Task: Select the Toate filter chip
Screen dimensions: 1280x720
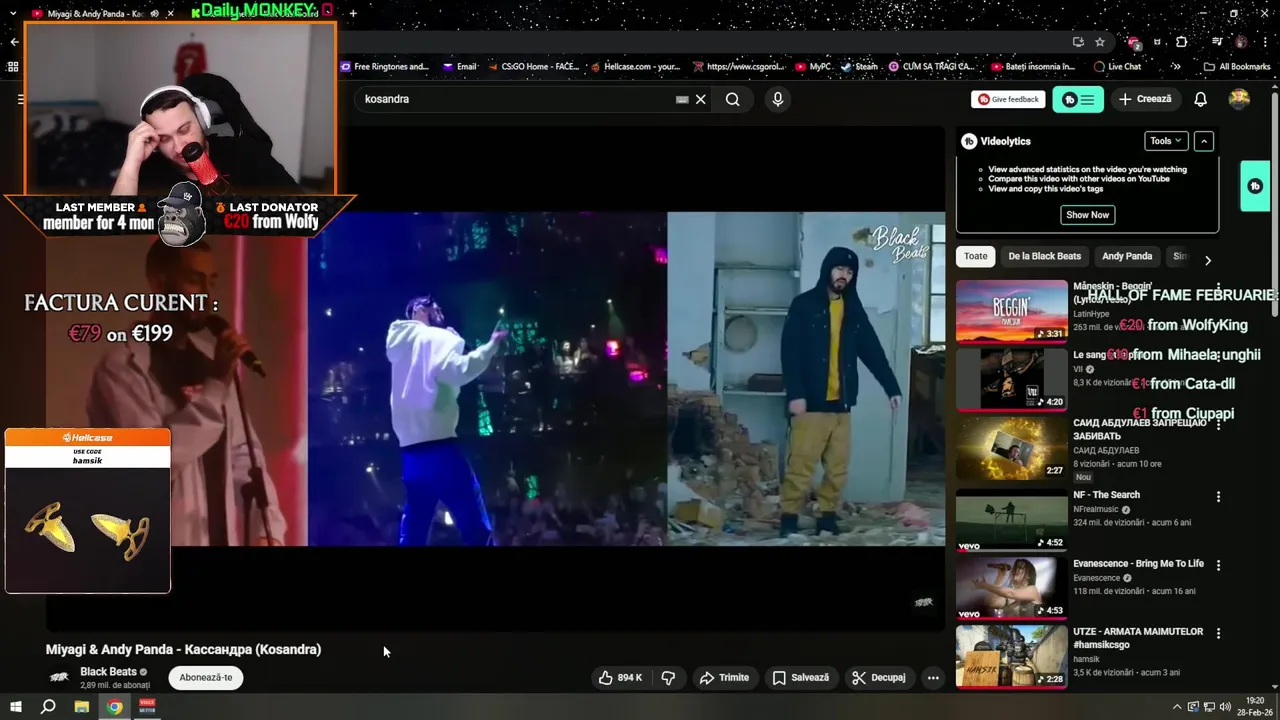Action: 975,256
